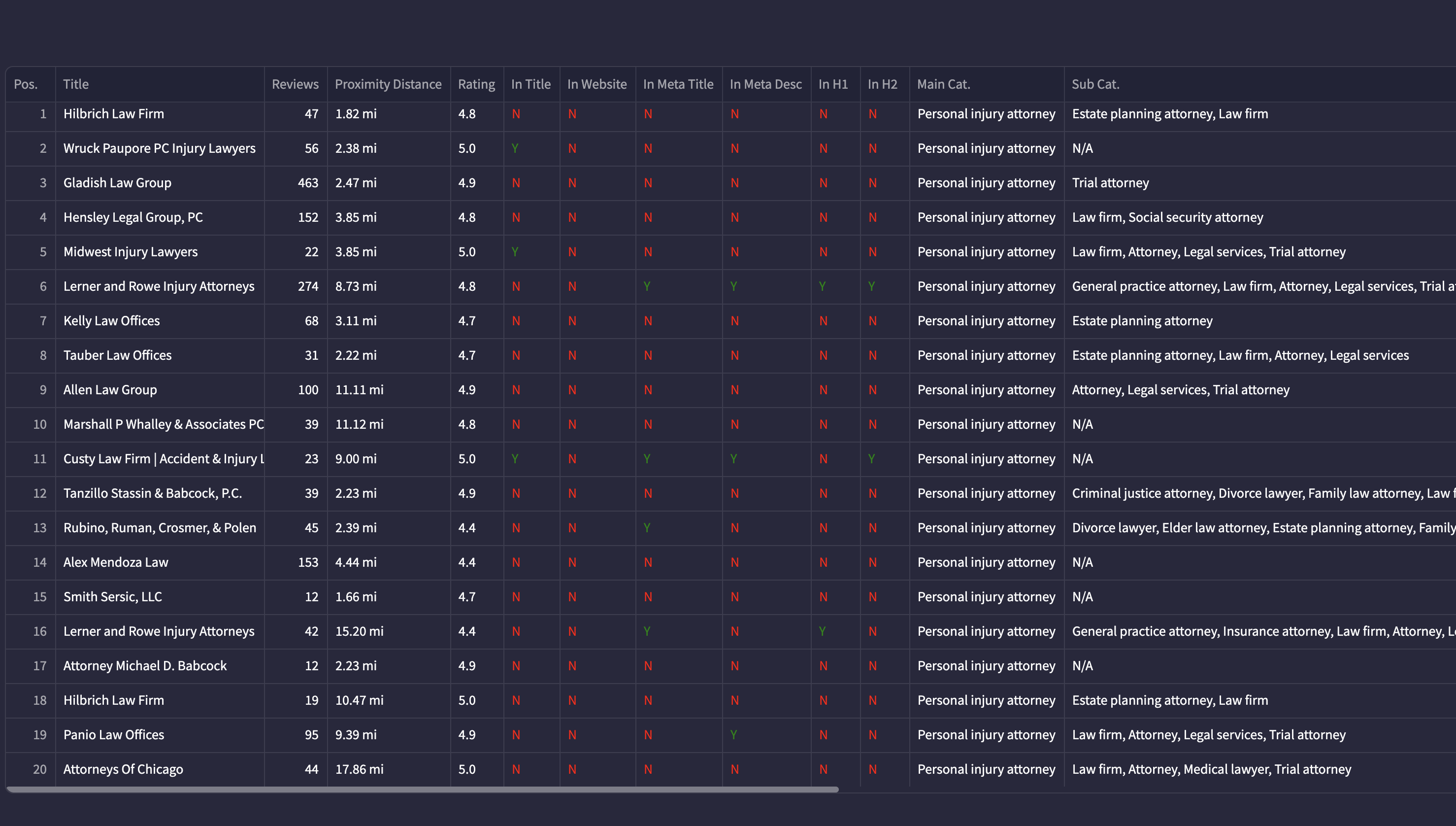The image size is (1456, 826).
Task: Select Alex Mendoza Law title
Action: 116,562
